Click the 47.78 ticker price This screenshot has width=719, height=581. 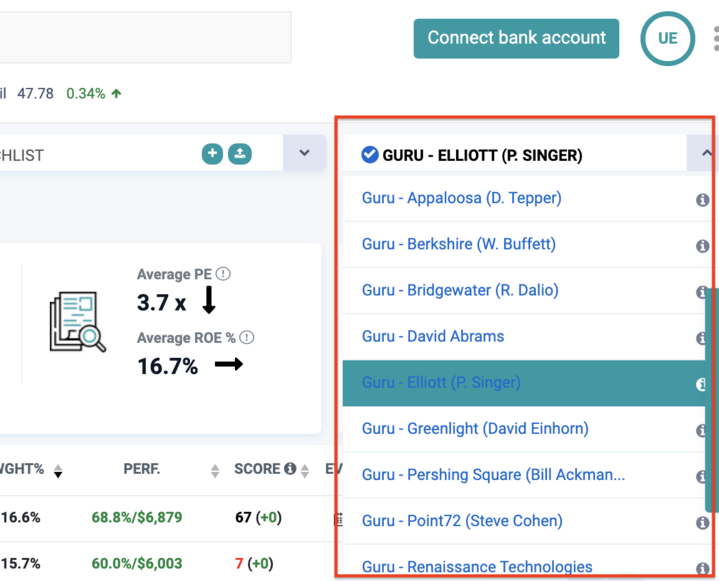[35, 94]
